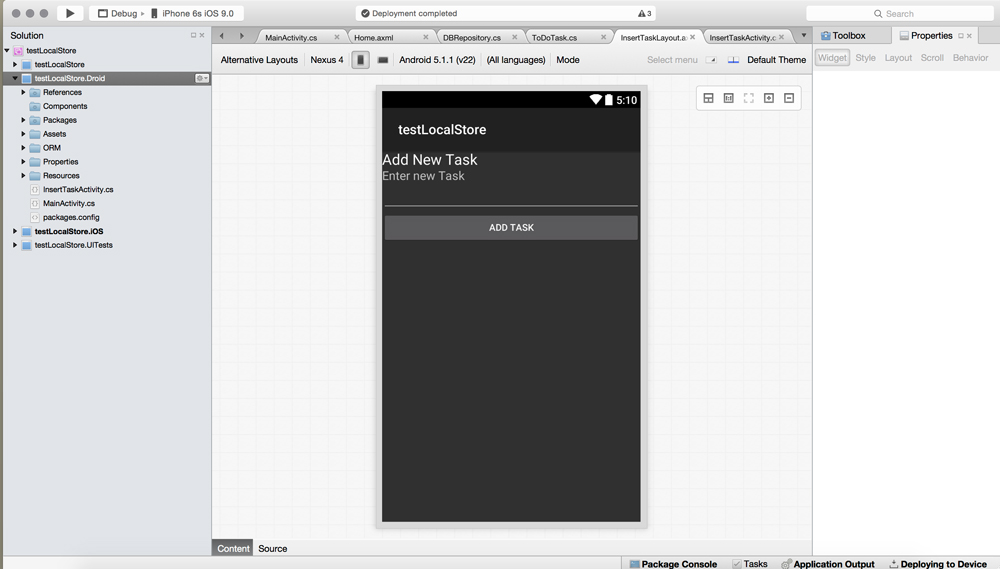This screenshot has width=1000, height=569.
Task: Toggle the Tasks pad in bottom bar
Action: tap(749, 564)
